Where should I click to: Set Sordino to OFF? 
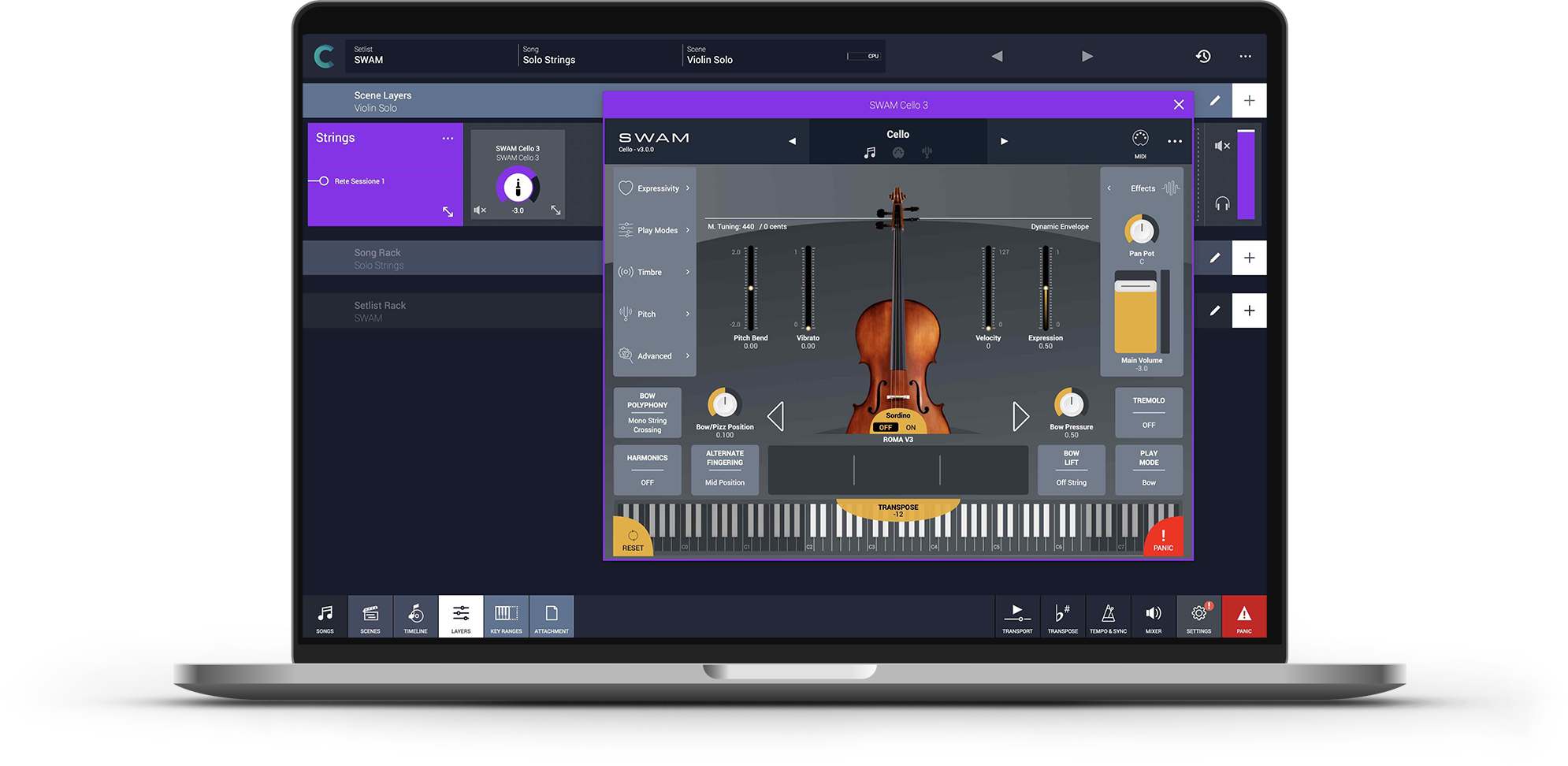[x=886, y=427]
